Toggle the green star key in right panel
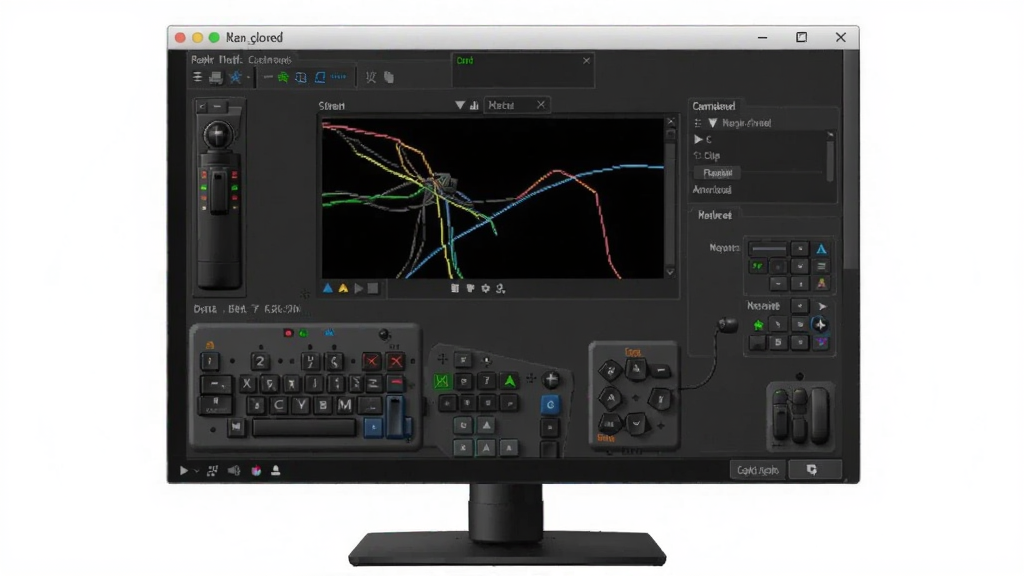The width and height of the screenshot is (1024, 576). click(x=758, y=325)
